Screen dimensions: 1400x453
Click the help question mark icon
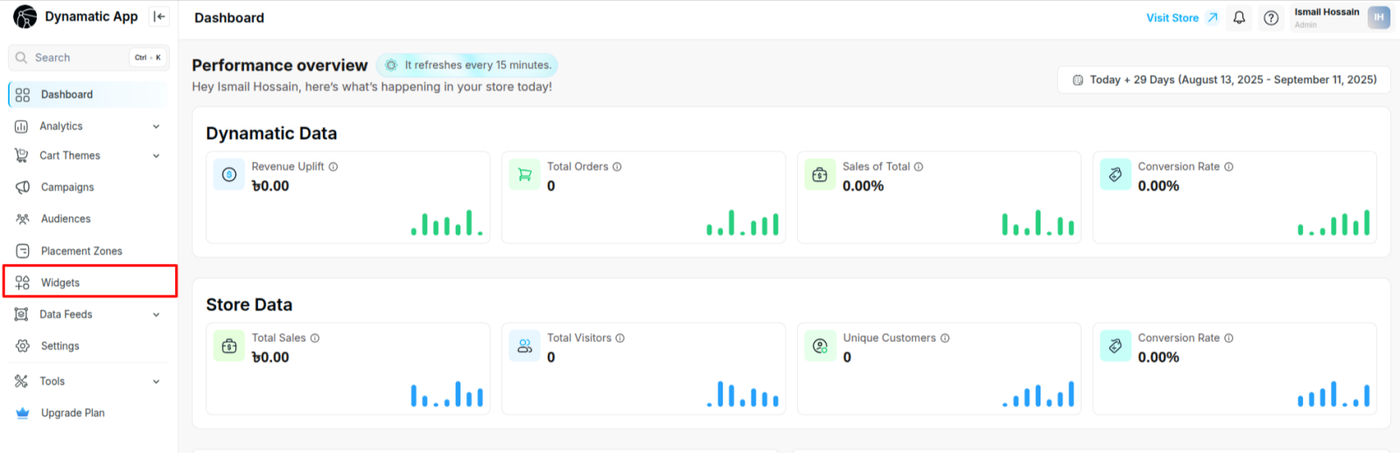pyautogui.click(x=1270, y=18)
